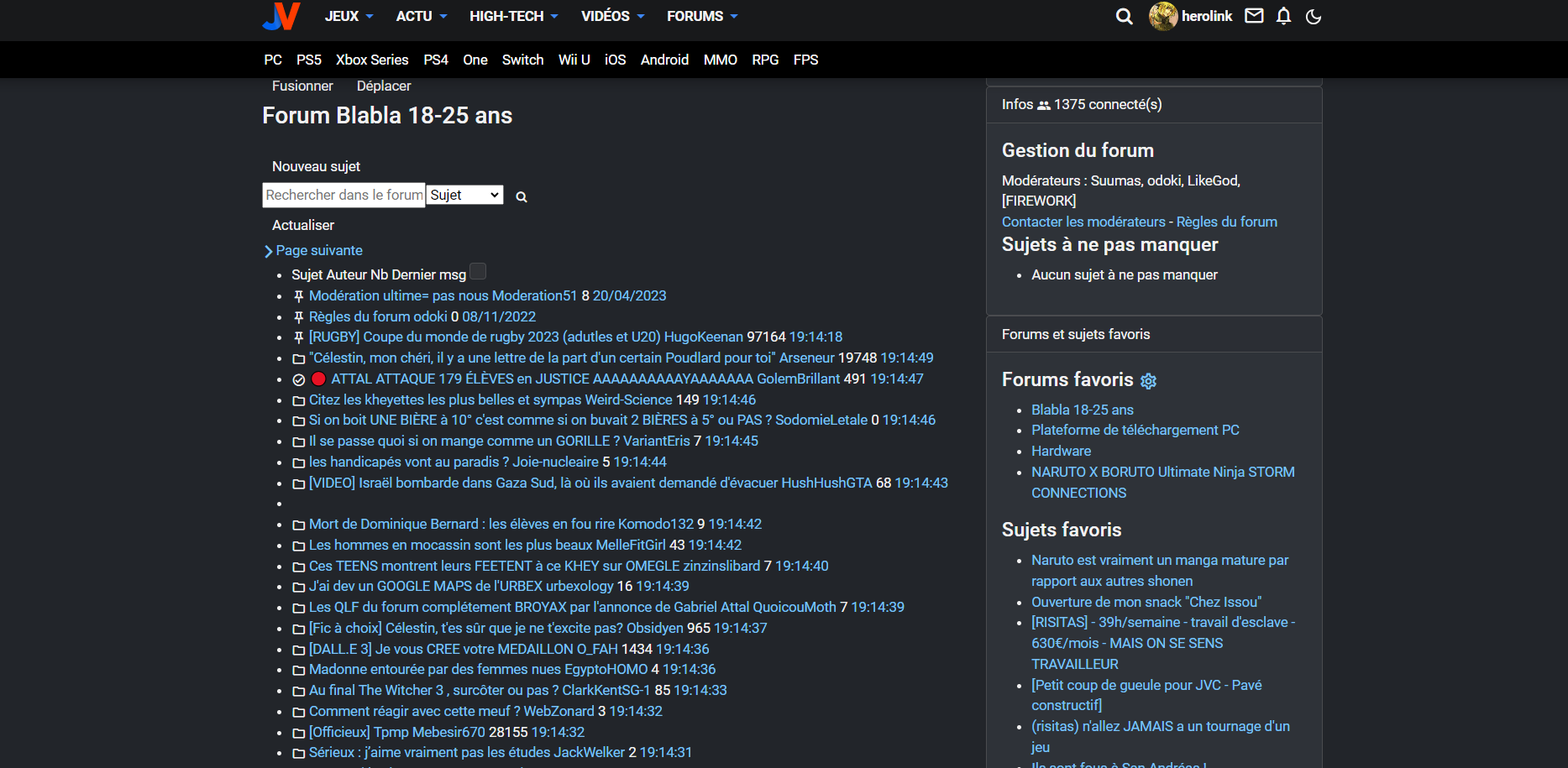Expand the JEUX menu
This screenshot has height=768, width=1568.
[349, 16]
